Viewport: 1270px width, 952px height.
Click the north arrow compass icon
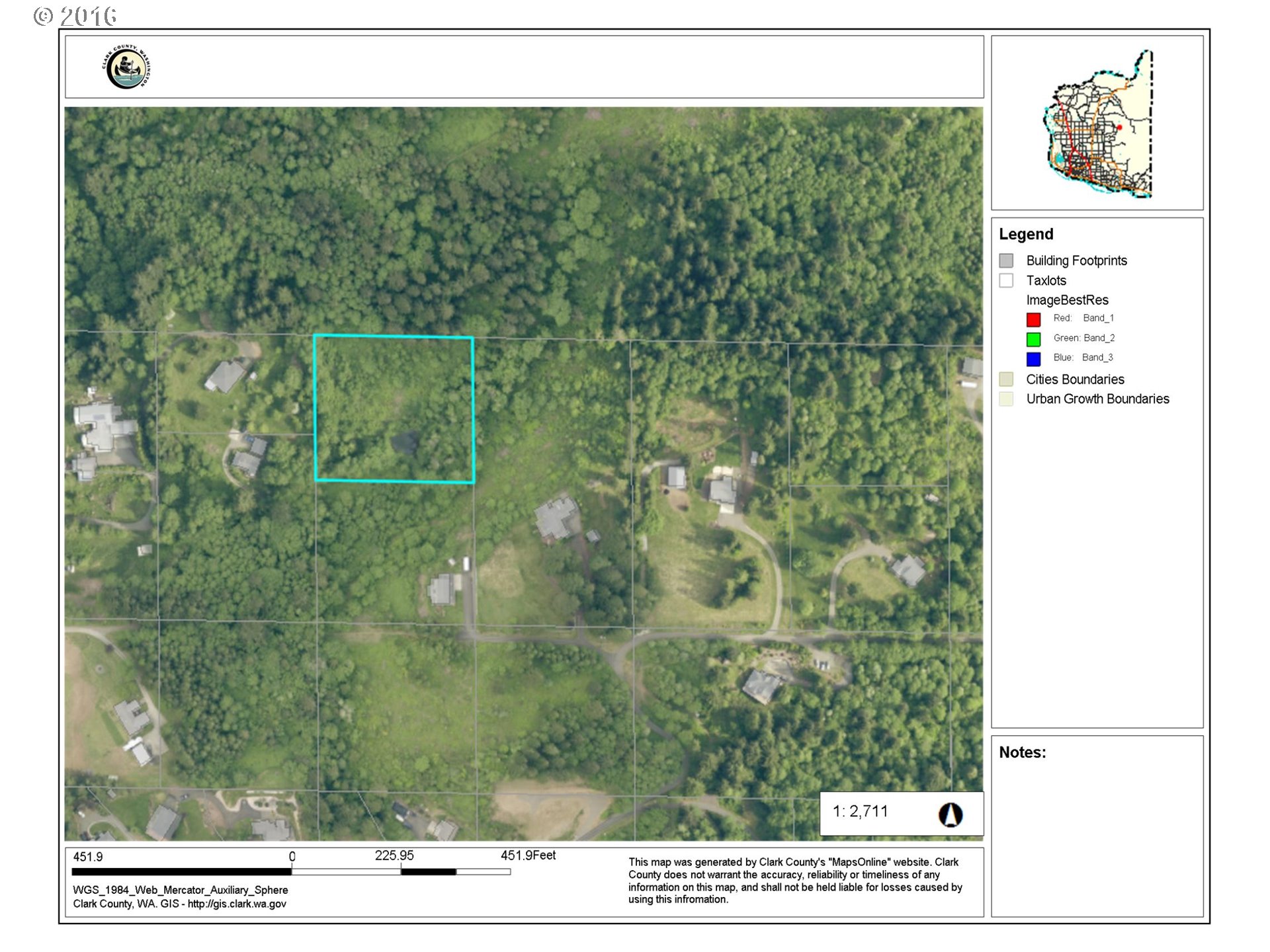(951, 814)
